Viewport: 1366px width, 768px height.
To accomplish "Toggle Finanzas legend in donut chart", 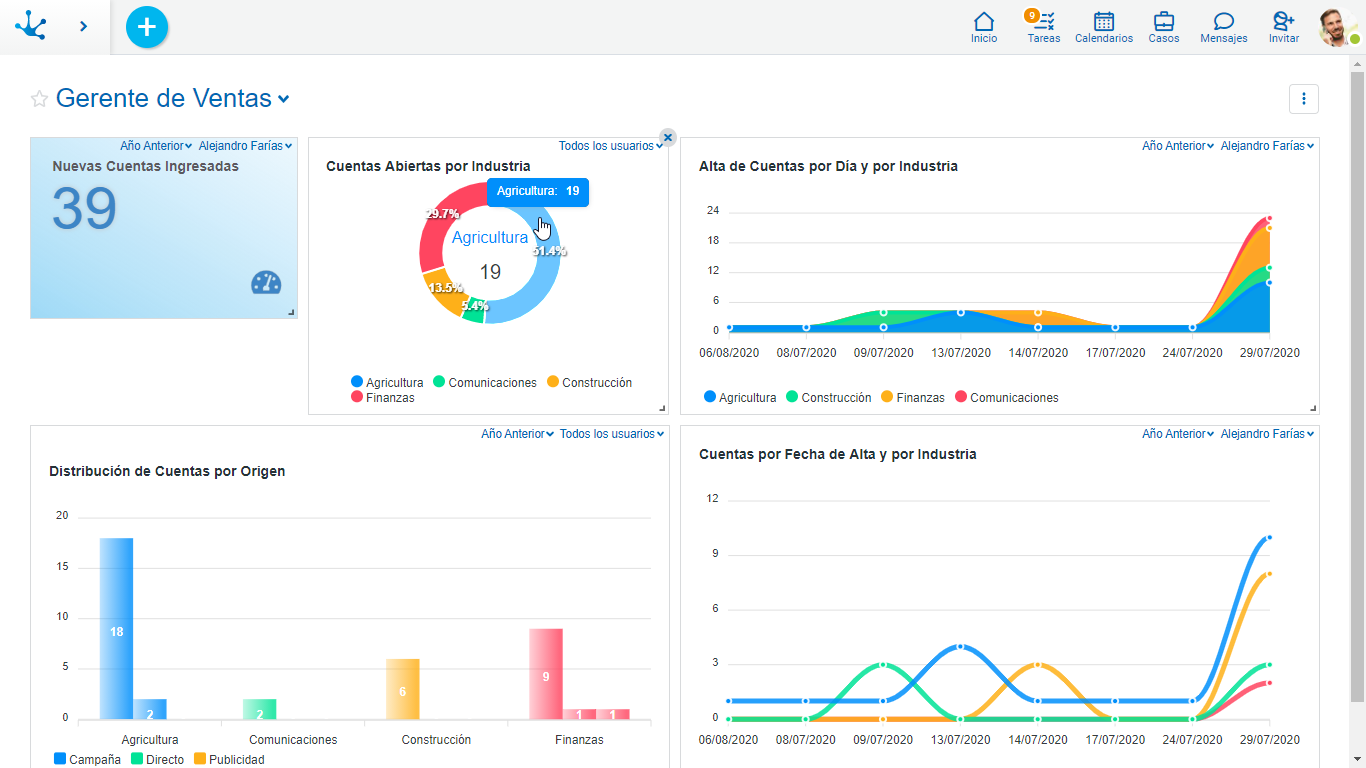I will coord(383,398).
